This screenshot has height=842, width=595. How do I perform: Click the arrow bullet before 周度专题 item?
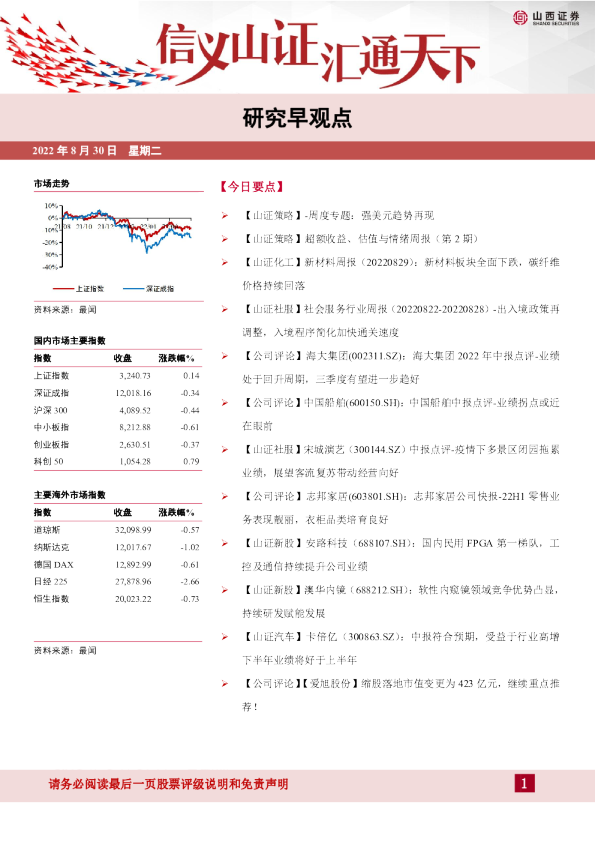pos(224,216)
